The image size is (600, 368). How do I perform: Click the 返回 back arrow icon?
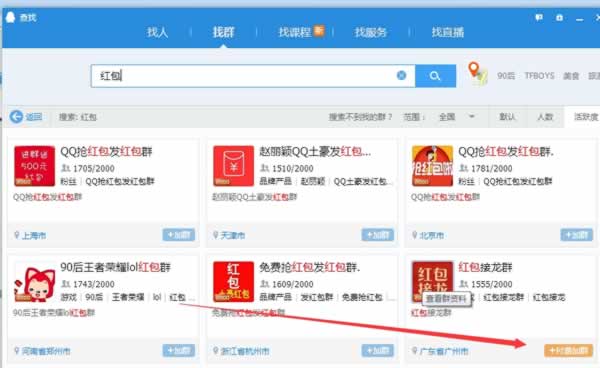pyautogui.click(x=16, y=117)
